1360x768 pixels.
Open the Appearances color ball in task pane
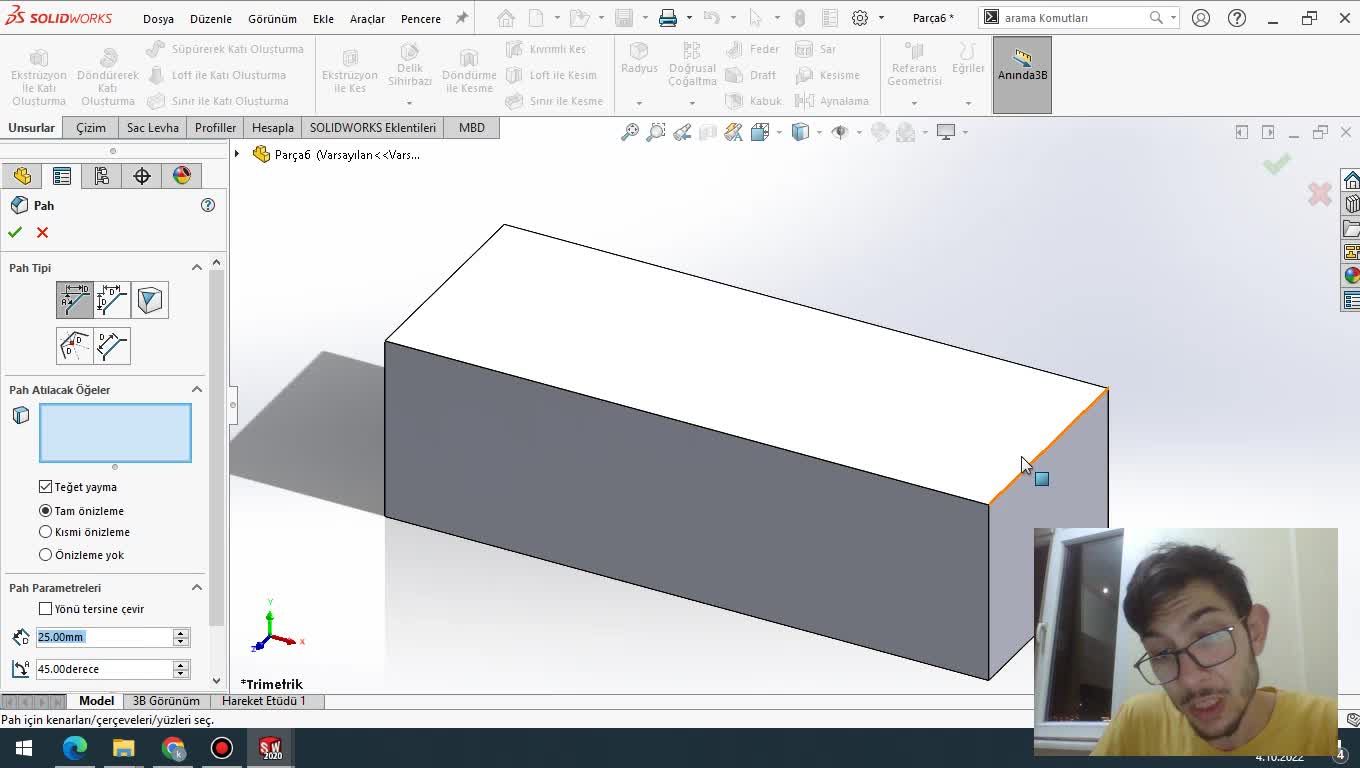coord(1351,276)
